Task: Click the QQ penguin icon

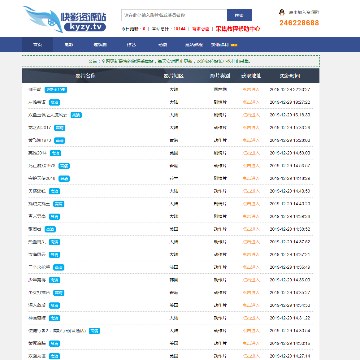Action: point(282,12)
